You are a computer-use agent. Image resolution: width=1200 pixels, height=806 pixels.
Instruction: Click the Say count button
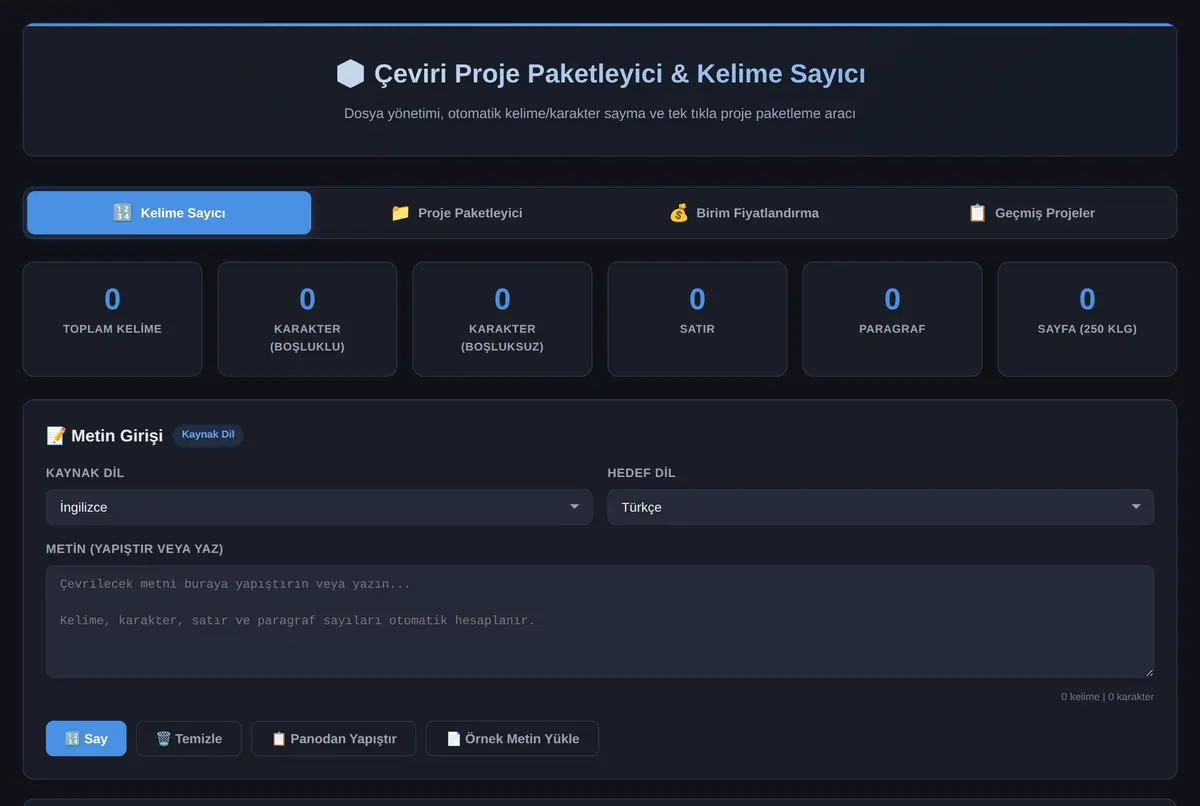[x=86, y=739]
